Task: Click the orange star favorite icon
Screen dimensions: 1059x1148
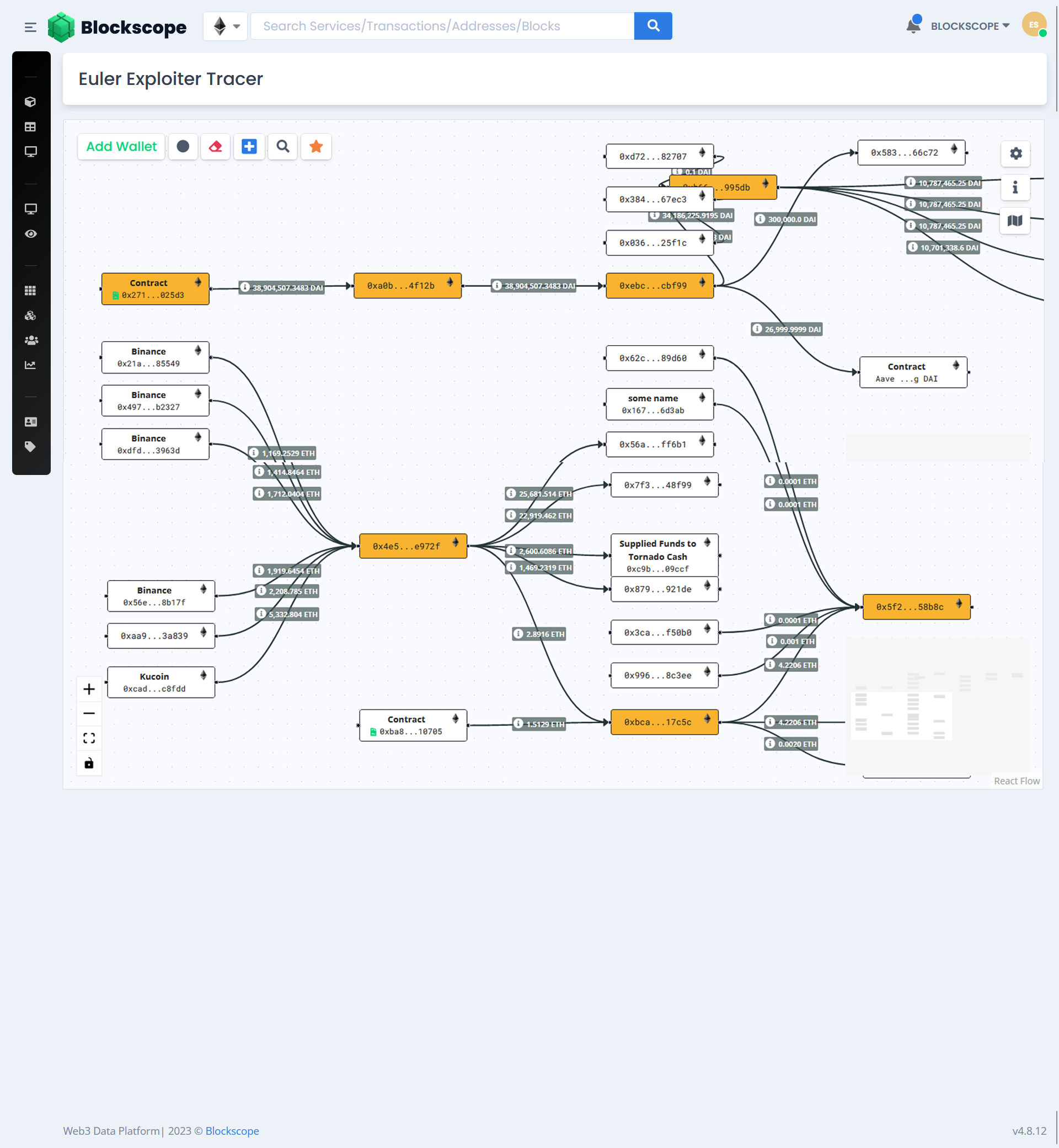Action: click(315, 147)
